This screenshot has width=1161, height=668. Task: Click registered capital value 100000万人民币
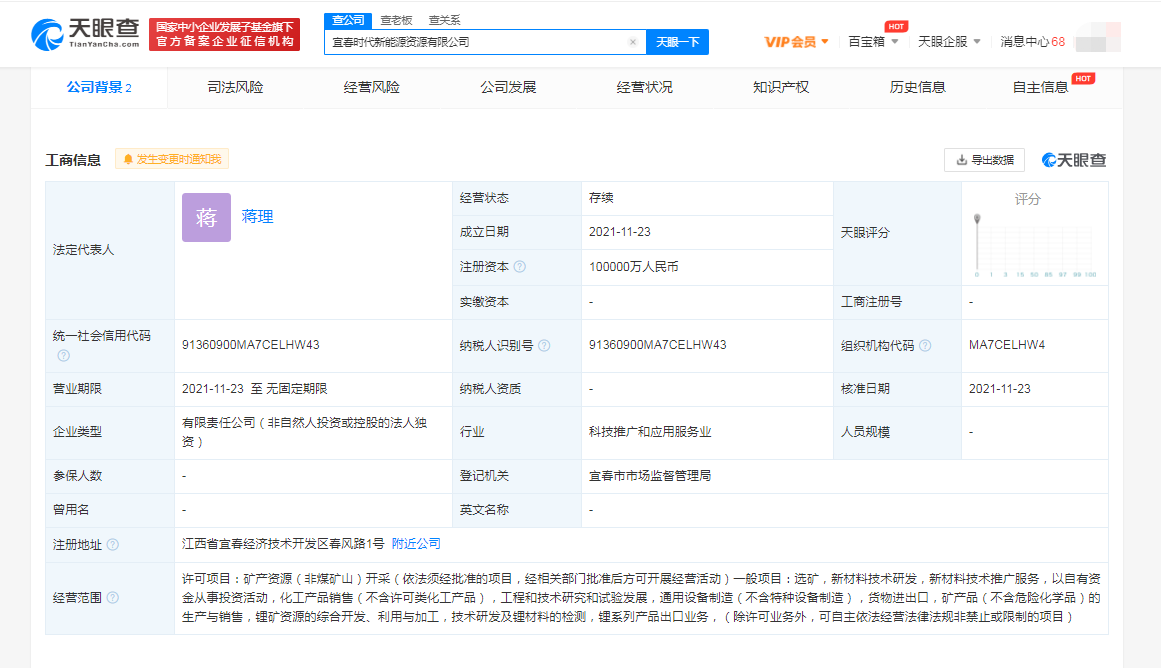click(x=633, y=267)
